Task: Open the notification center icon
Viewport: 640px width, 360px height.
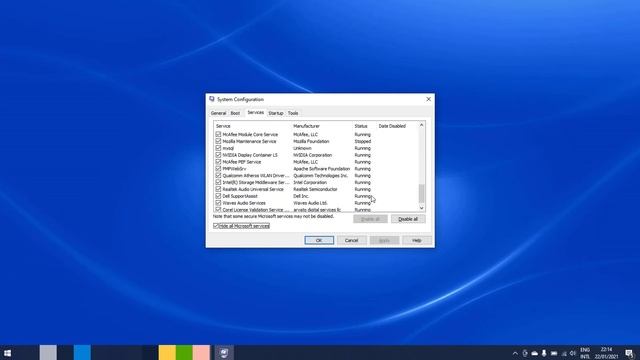Action: 629,353
